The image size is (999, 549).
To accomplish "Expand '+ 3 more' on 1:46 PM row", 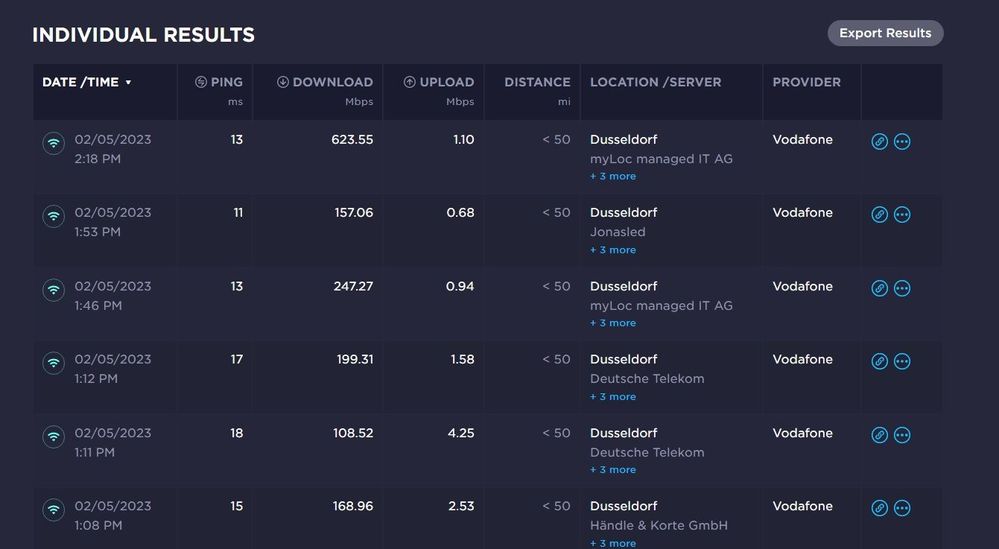I will [x=613, y=323].
